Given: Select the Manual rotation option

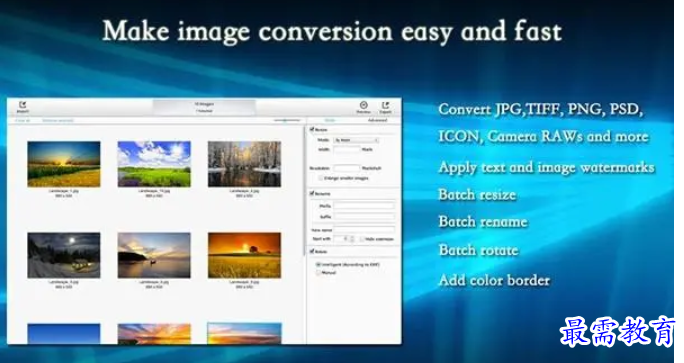Looking at the screenshot, I should [x=318, y=273].
